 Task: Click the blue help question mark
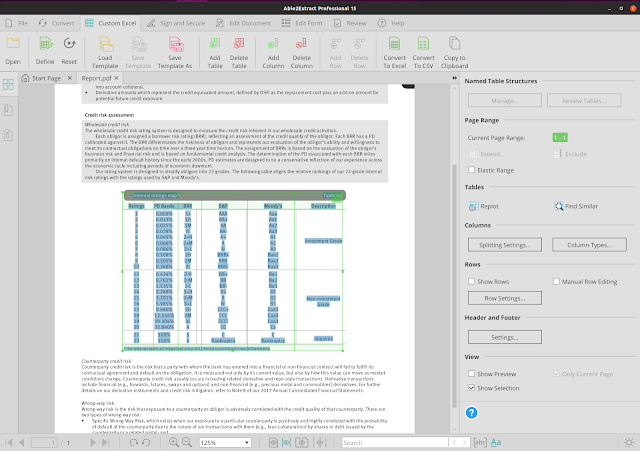[471, 413]
